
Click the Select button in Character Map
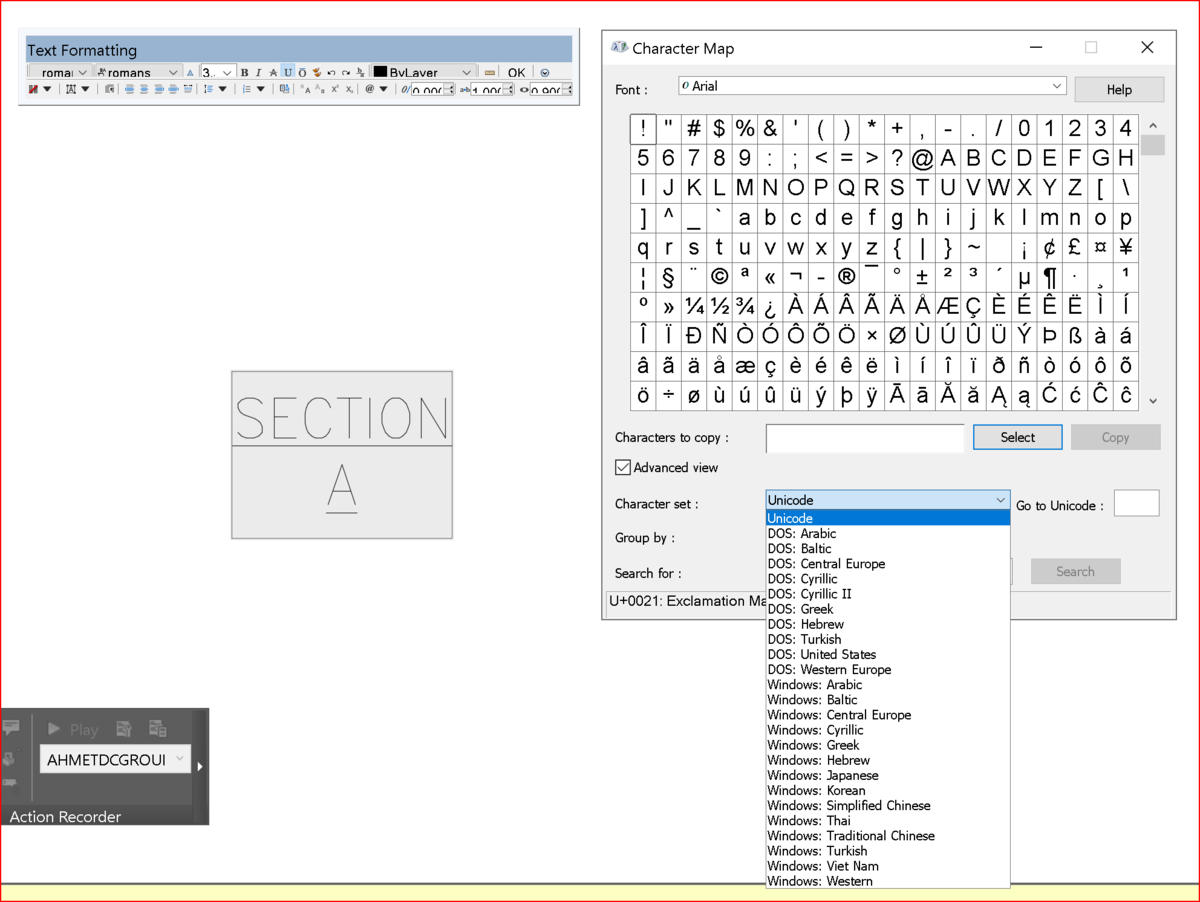1017,437
